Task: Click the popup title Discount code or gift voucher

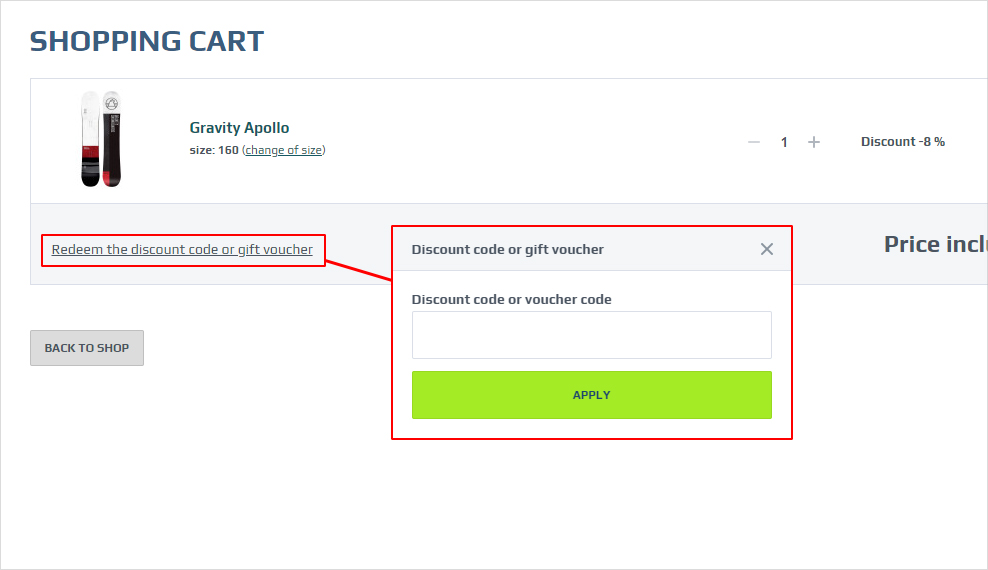Action: [x=507, y=249]
